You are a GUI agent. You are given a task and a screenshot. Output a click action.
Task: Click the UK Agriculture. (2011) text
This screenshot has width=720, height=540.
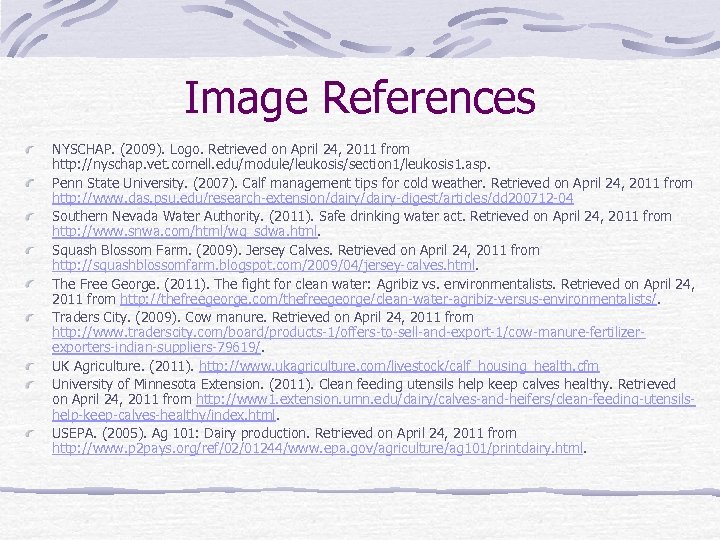pos(123,366)
